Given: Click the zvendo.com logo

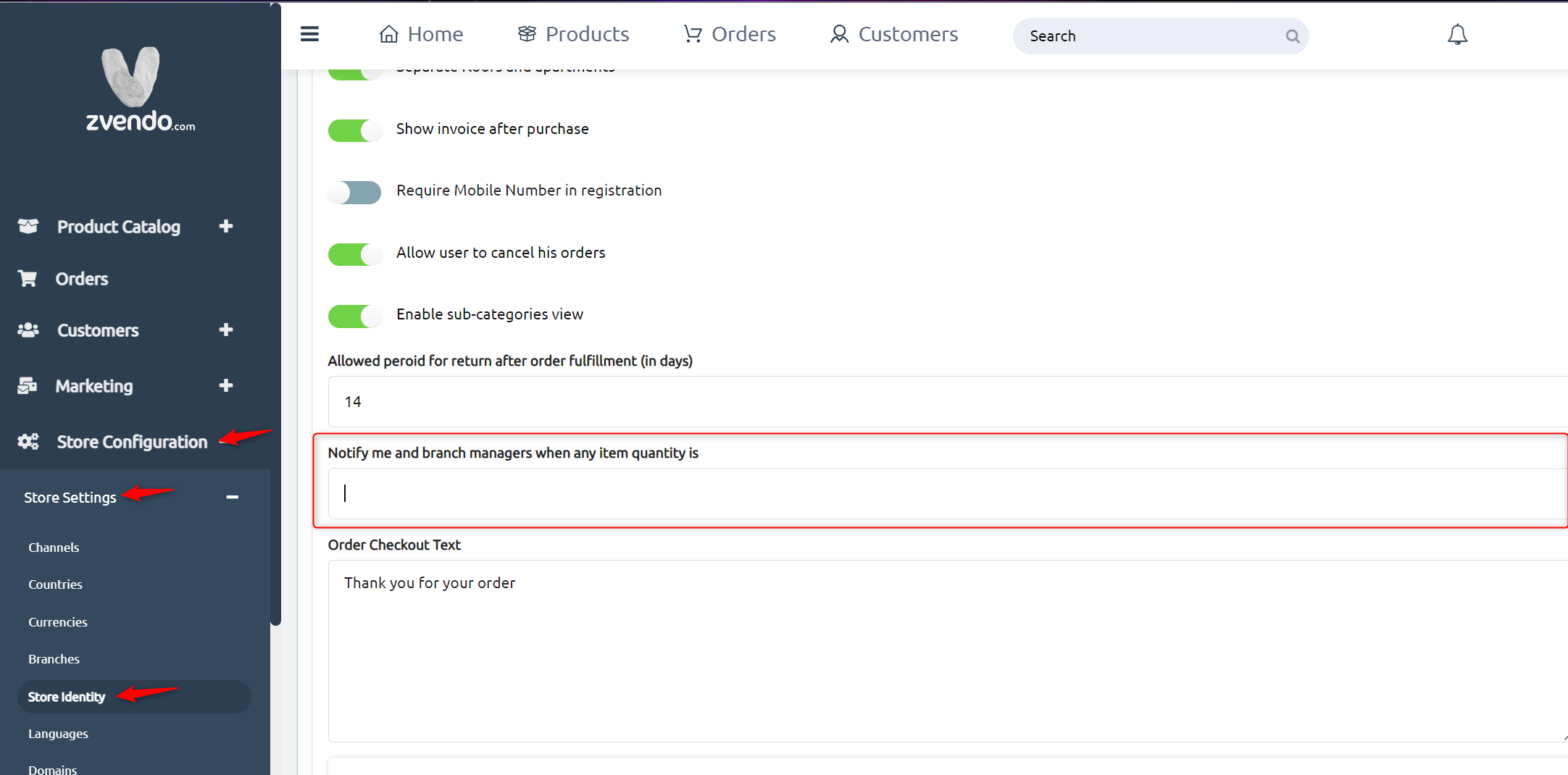Looking at the screenshot, I should (140, 89).
